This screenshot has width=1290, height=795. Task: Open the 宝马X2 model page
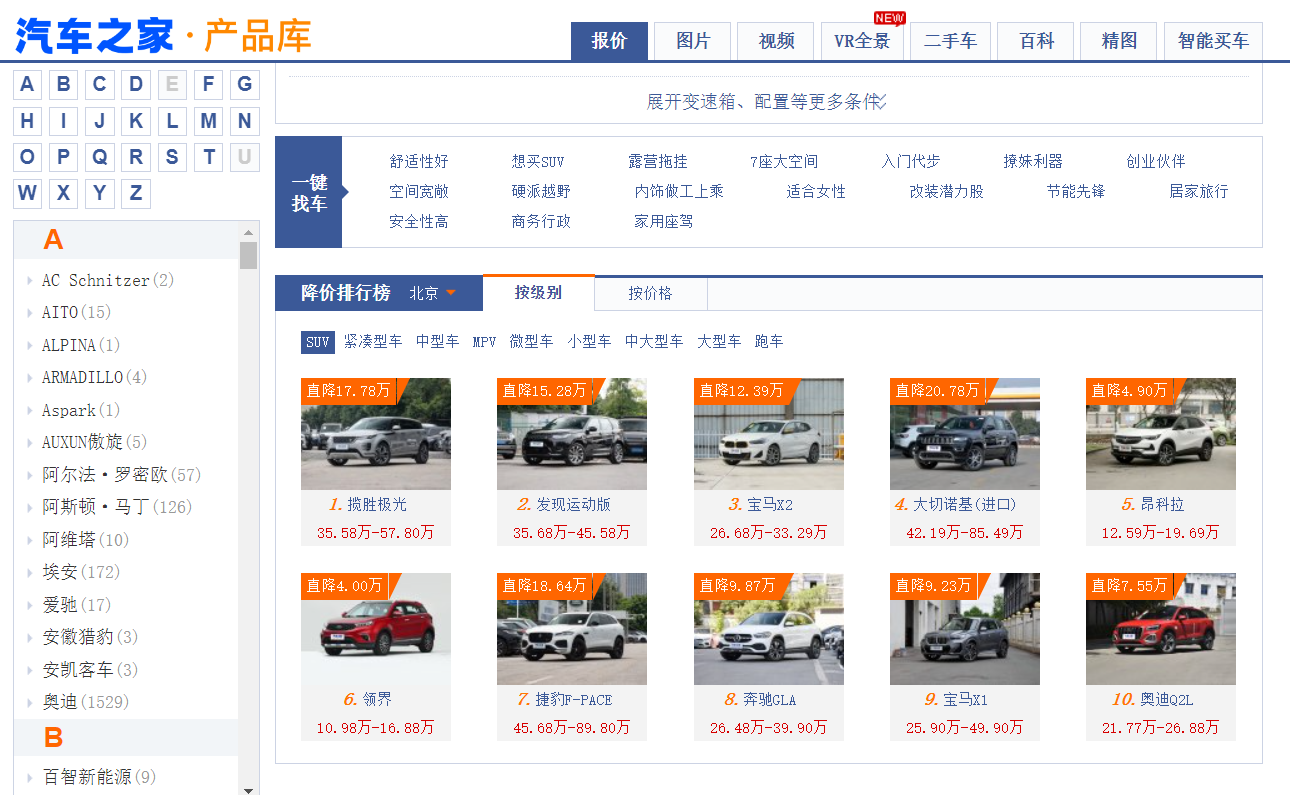coord(768,505)
